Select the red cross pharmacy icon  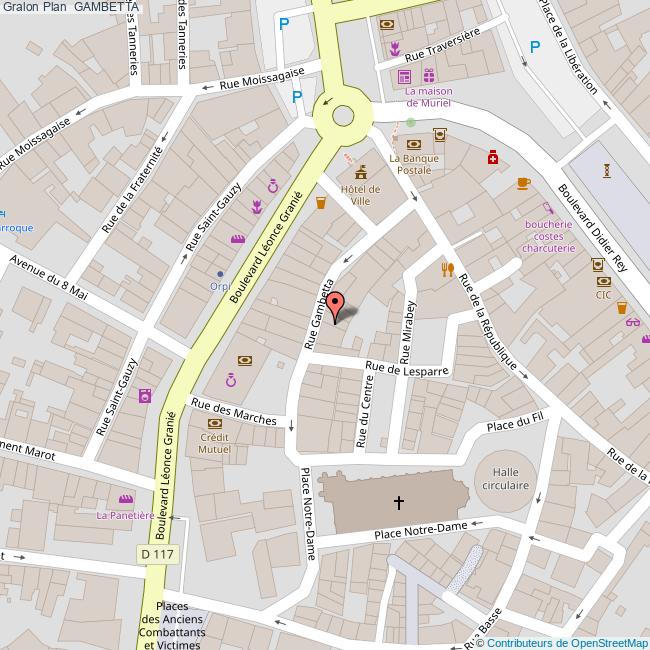tap(492, 157)
